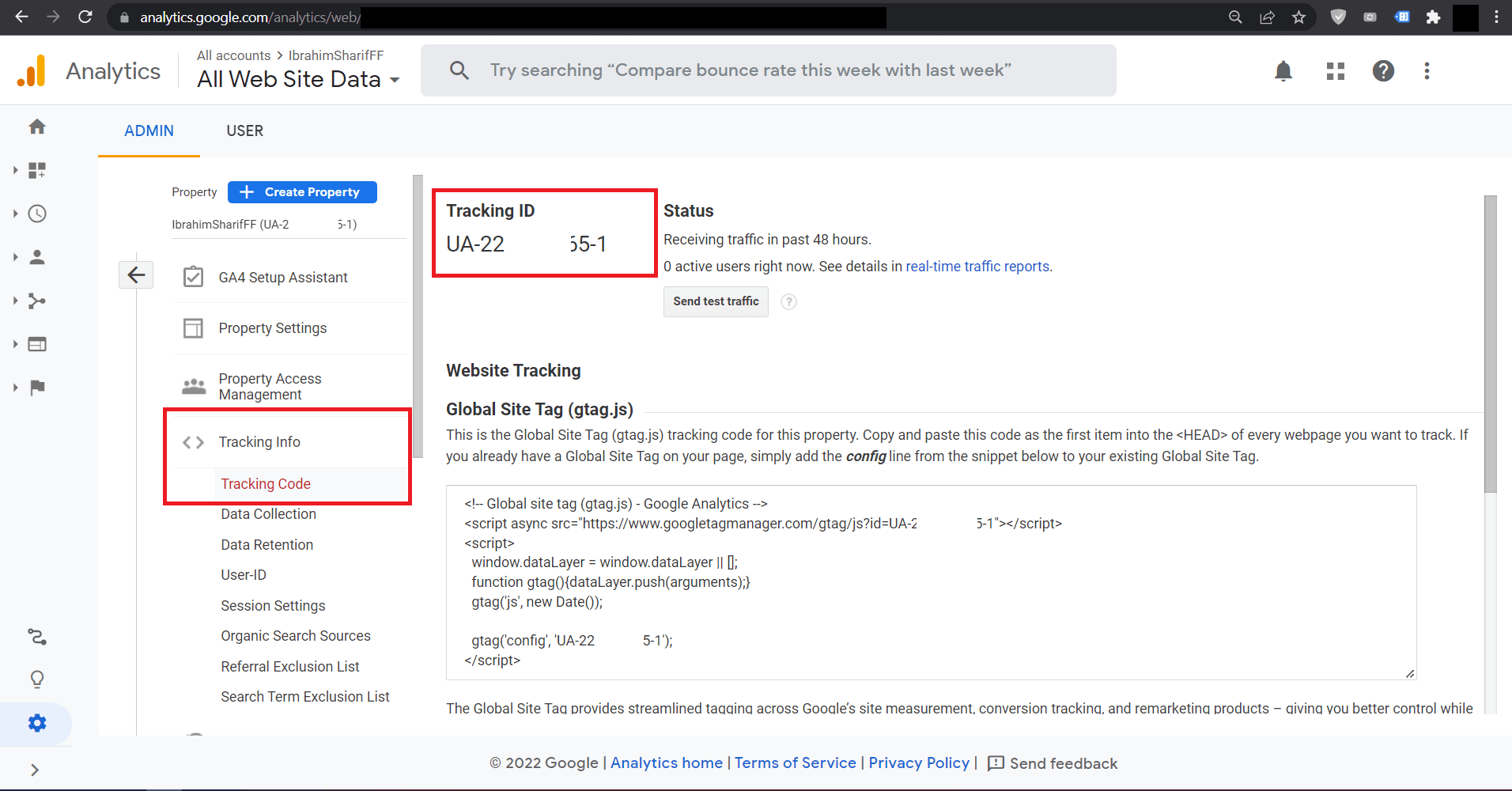Expand the left navigation panel chevron
1512x791 pixels.
35,770
